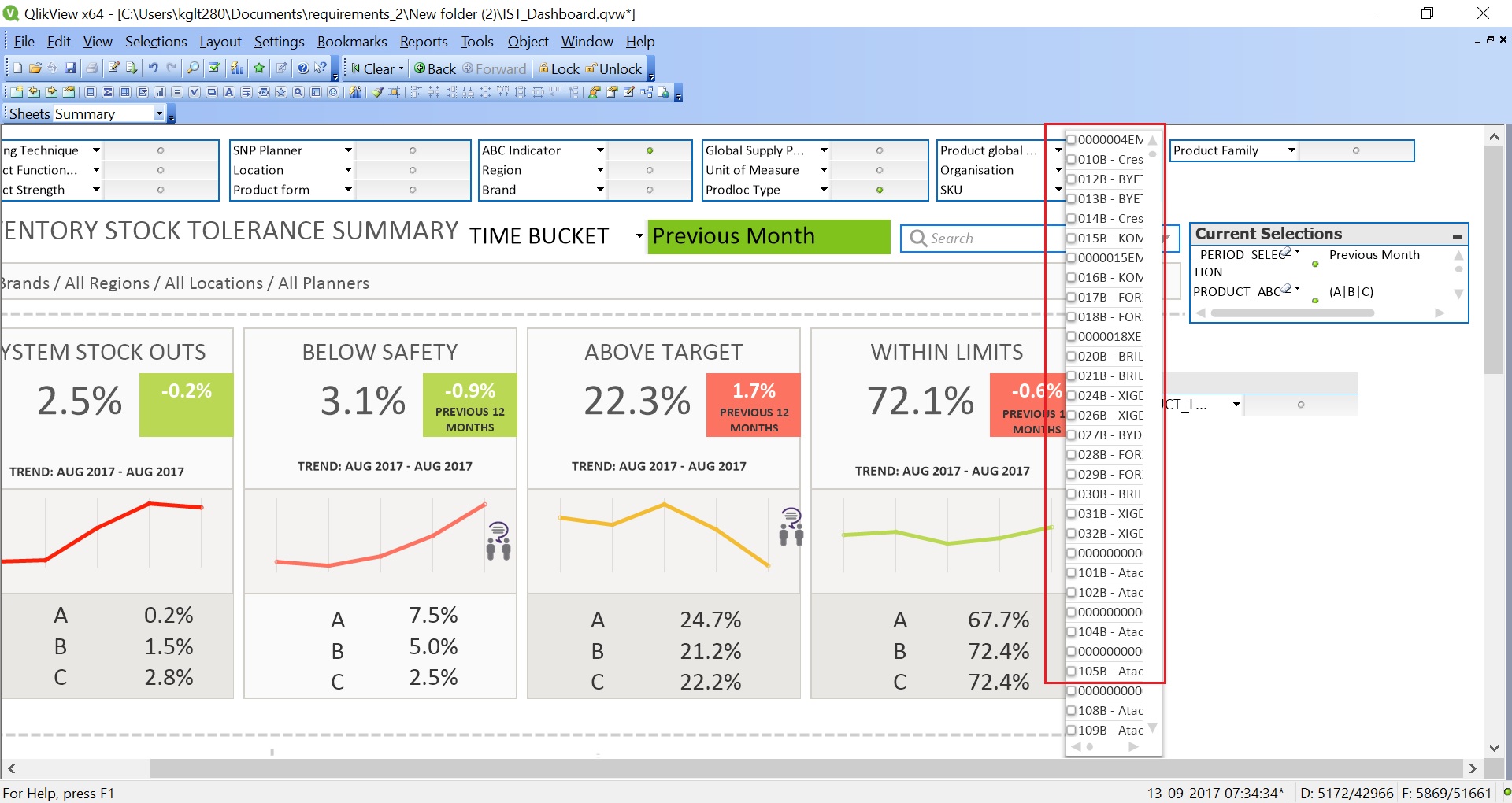
Task: Click the Save disk icon
Action: [x=69, y=68]
